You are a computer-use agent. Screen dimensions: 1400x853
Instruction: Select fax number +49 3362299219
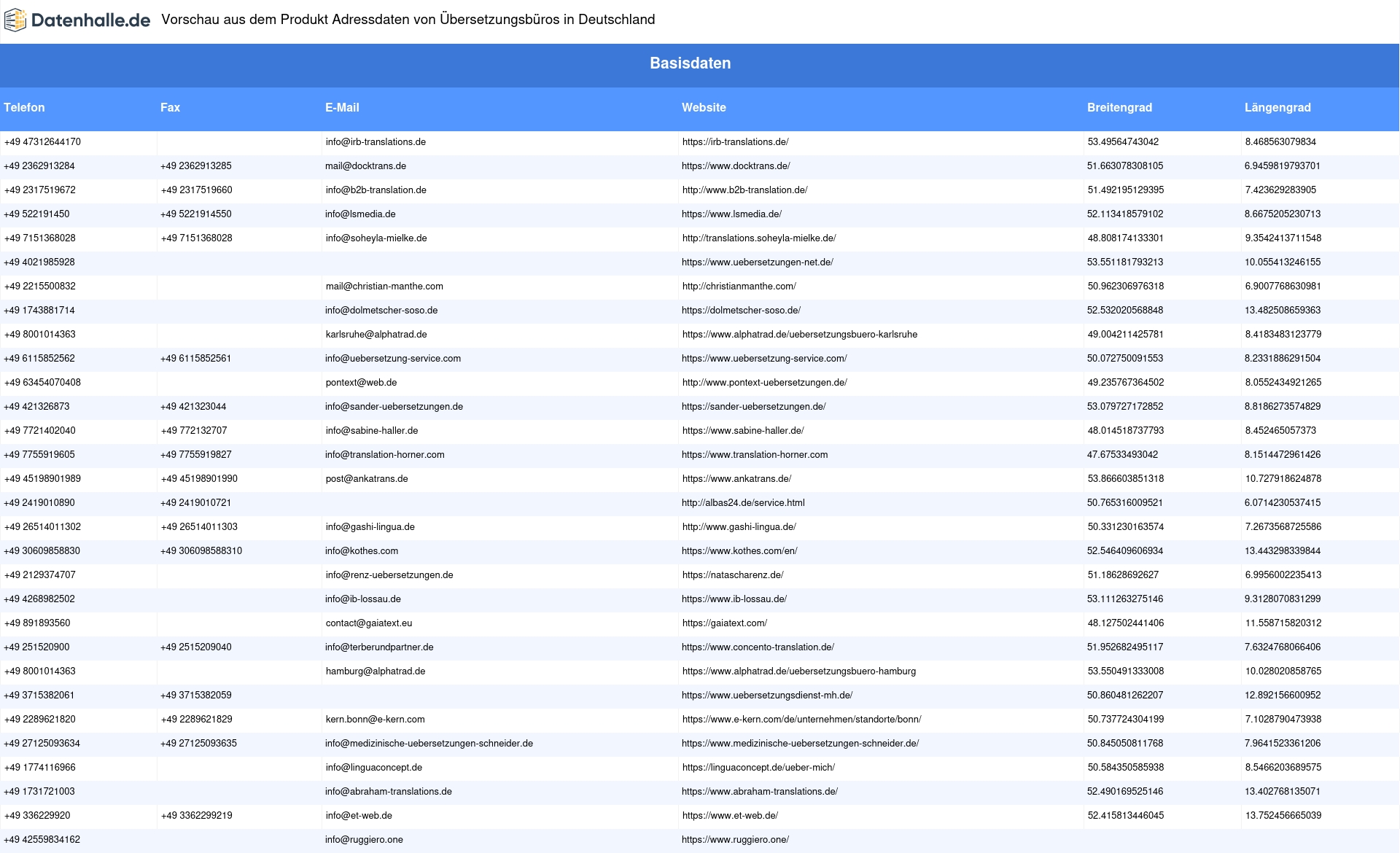pos(197,816)
